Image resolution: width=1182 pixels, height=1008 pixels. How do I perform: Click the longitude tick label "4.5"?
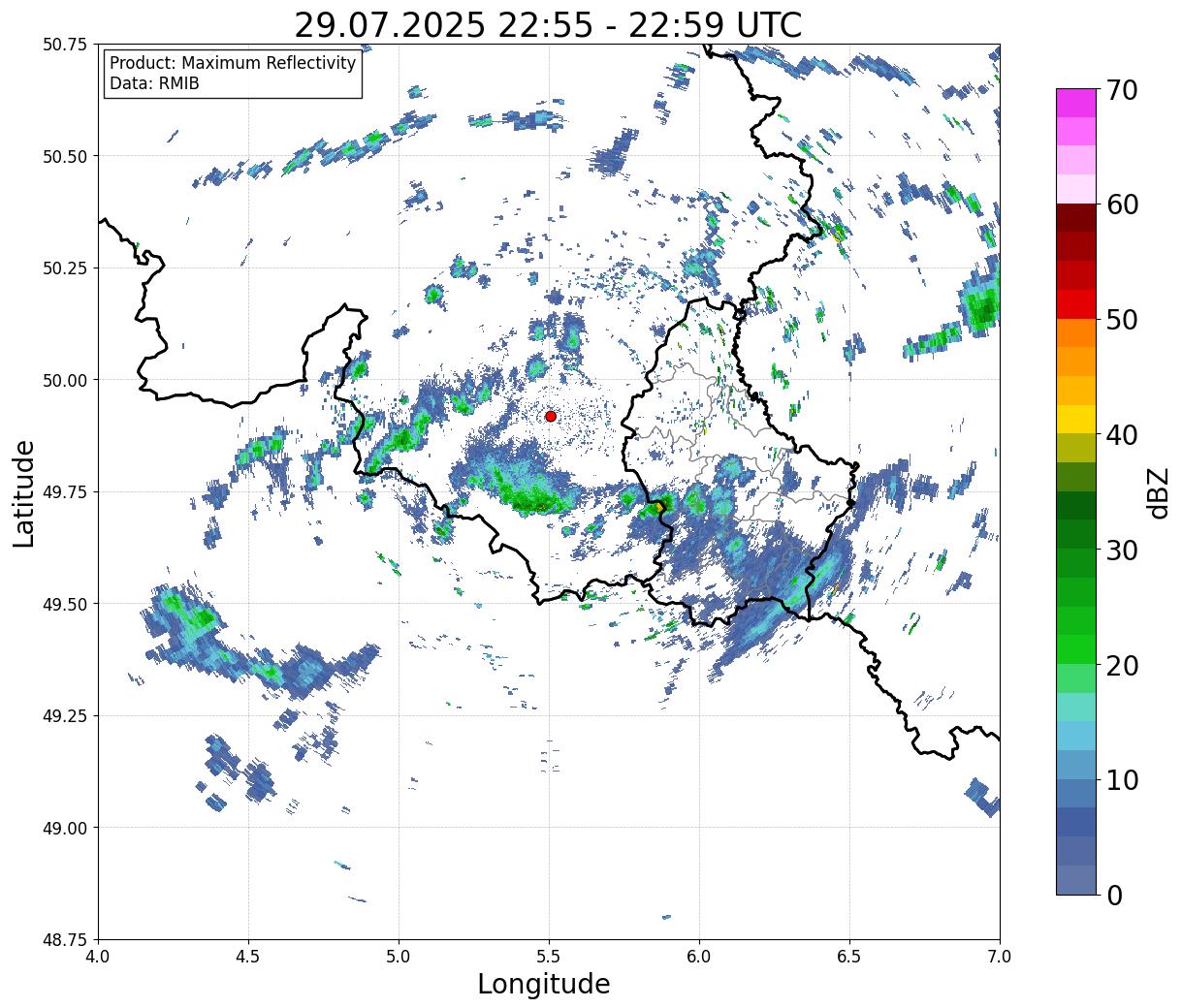pos(248,957)
